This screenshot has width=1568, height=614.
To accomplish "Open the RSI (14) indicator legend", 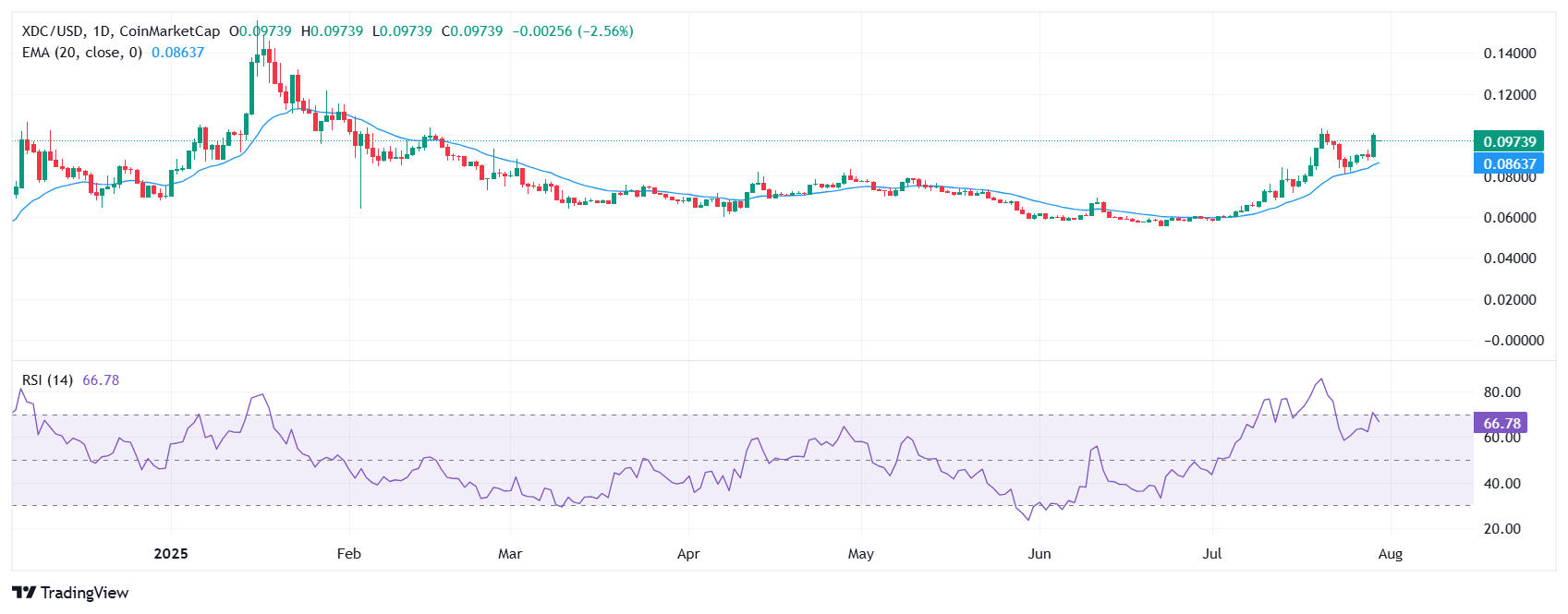I will point(47,380).
